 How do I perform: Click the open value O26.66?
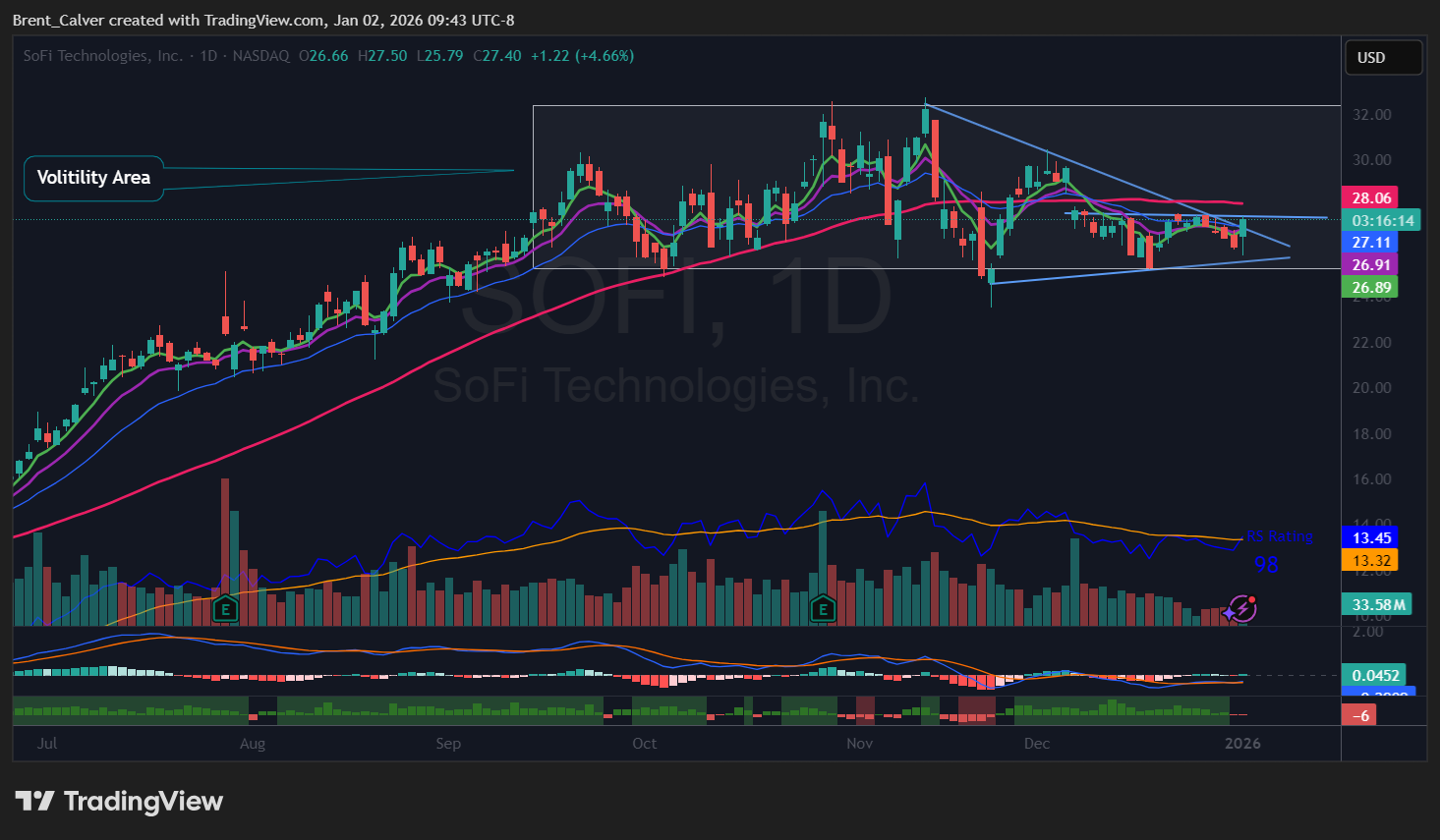(323, 56)
